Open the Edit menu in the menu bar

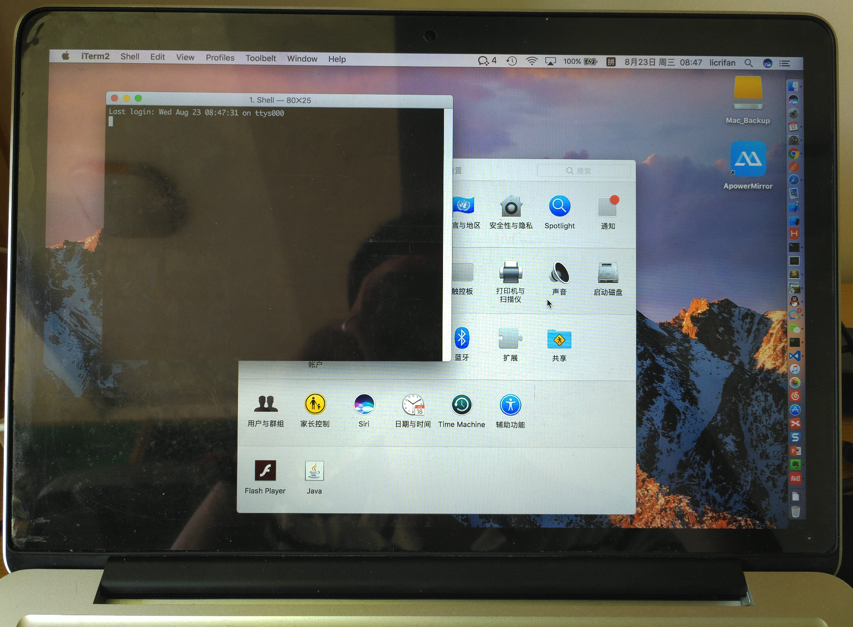point(158,57)
